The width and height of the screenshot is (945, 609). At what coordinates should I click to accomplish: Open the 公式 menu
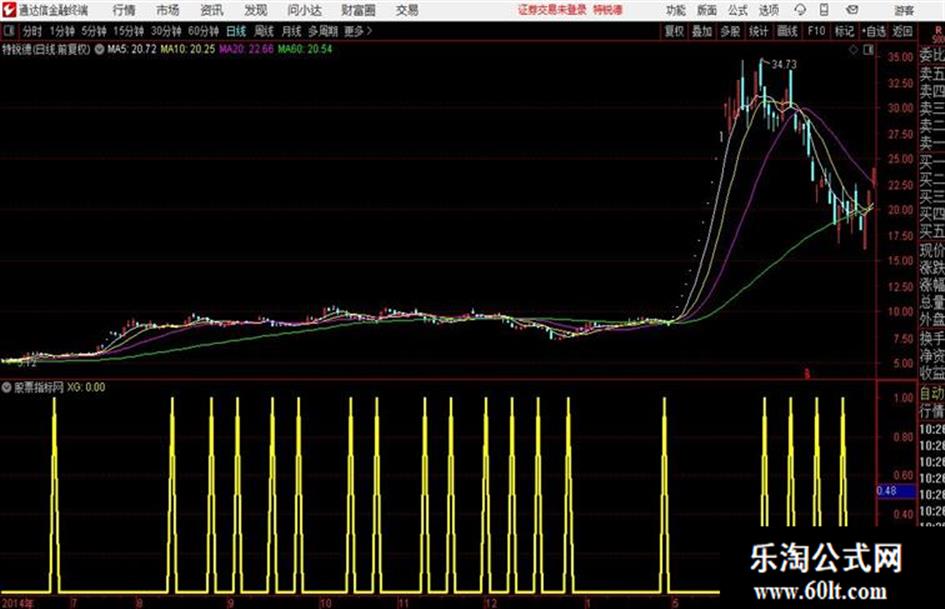pyautogui.click(x=738, y=10)
